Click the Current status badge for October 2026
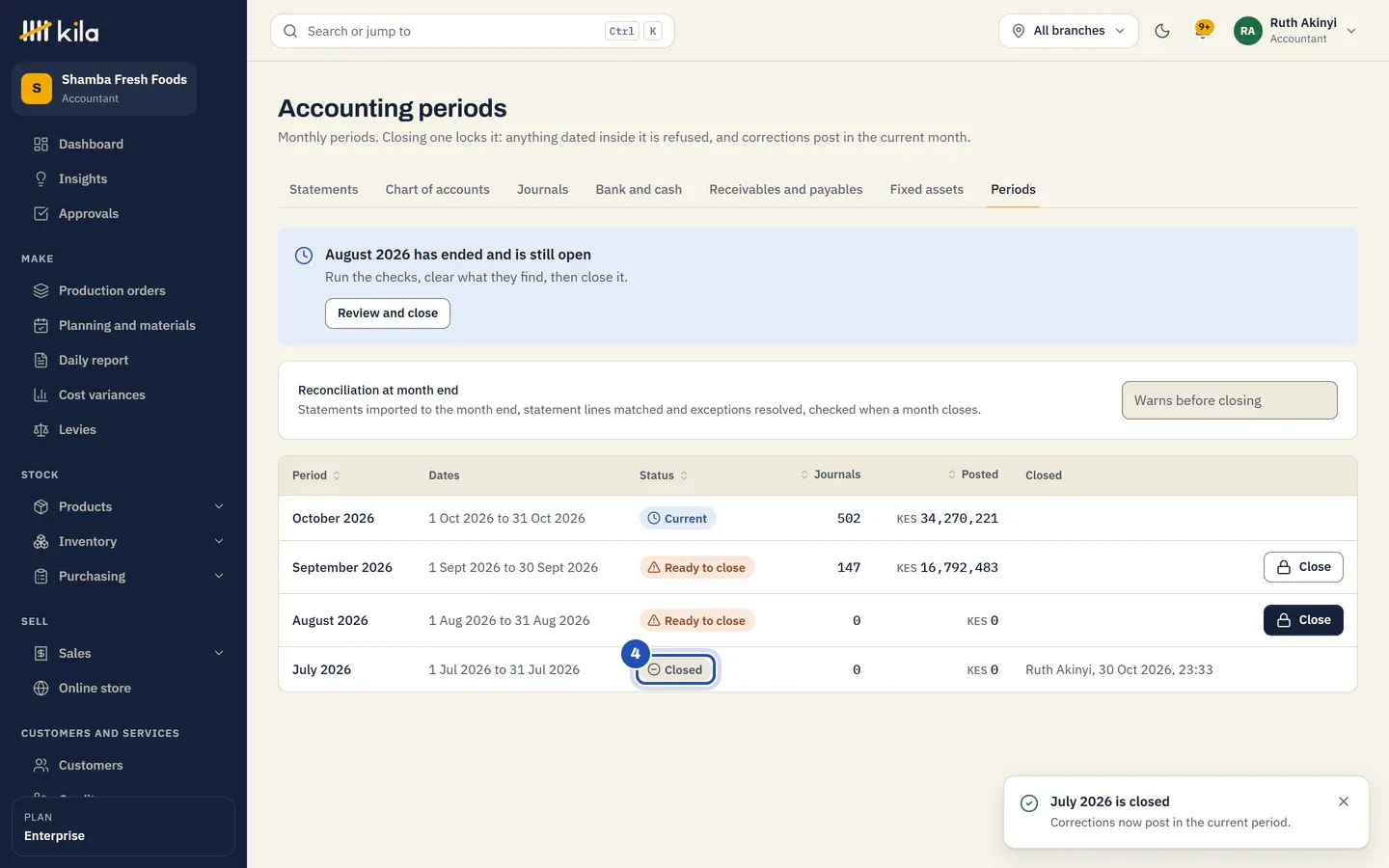This screenshot has height=868, width=1389. click(x=677, y=519)
